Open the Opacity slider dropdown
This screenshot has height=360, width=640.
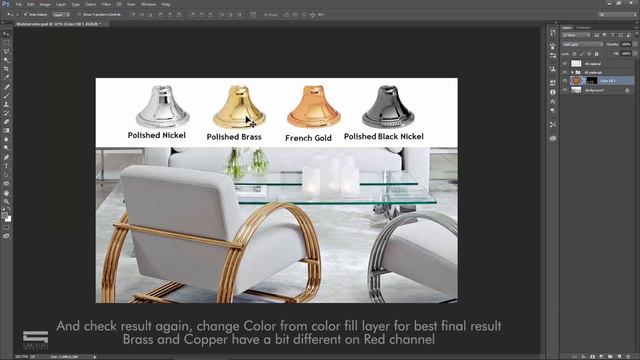click(x=635, y=44)
